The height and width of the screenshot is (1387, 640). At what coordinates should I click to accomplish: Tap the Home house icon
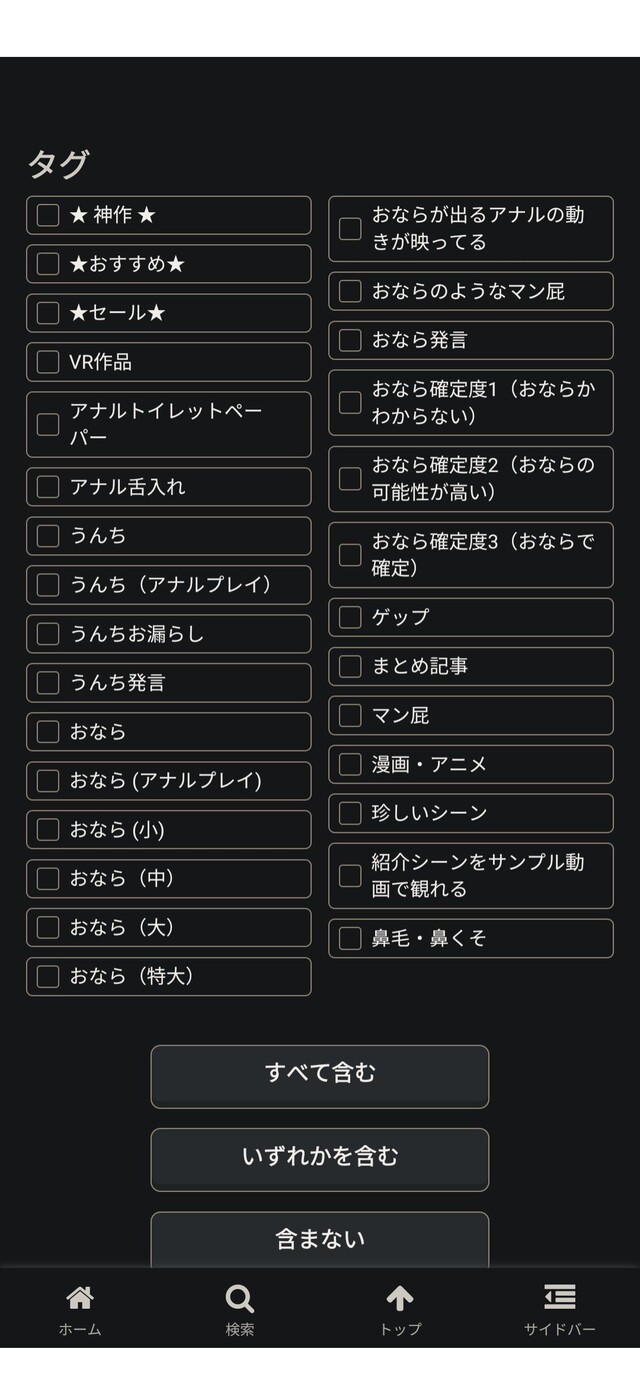pos(80,1298)
